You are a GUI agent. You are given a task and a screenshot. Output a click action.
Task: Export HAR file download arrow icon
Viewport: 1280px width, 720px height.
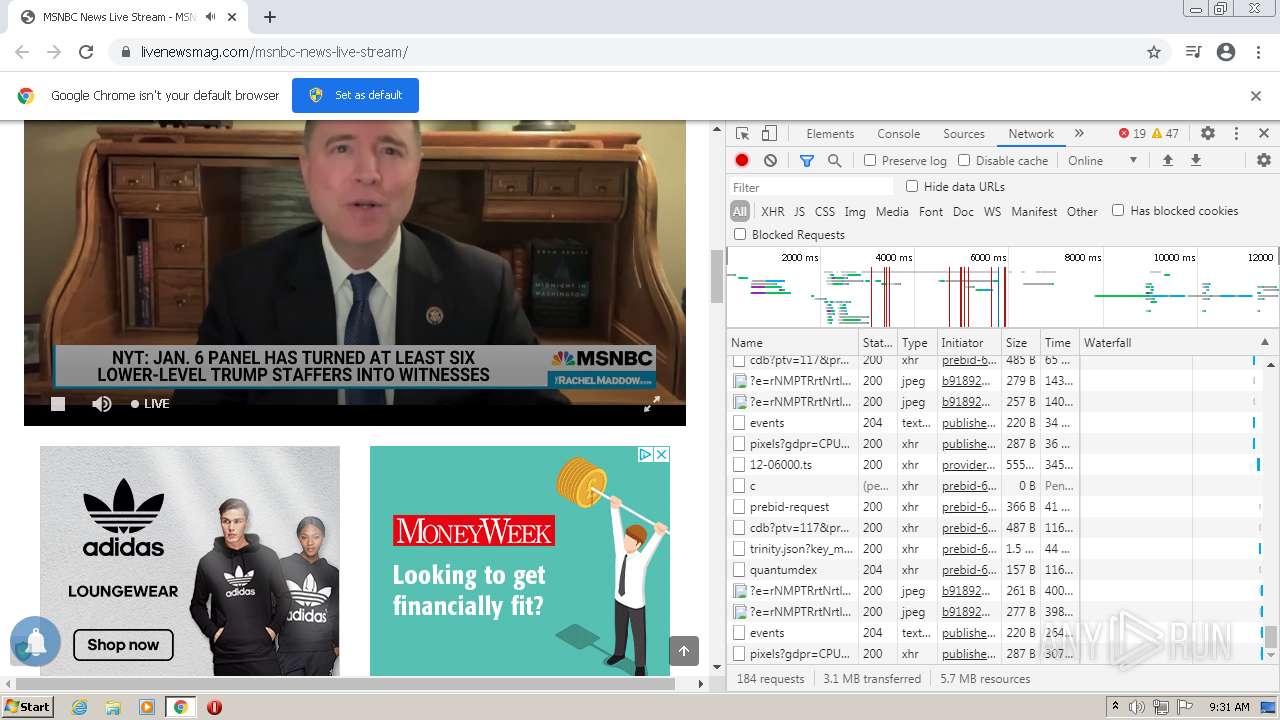(x=1195, y=160)
